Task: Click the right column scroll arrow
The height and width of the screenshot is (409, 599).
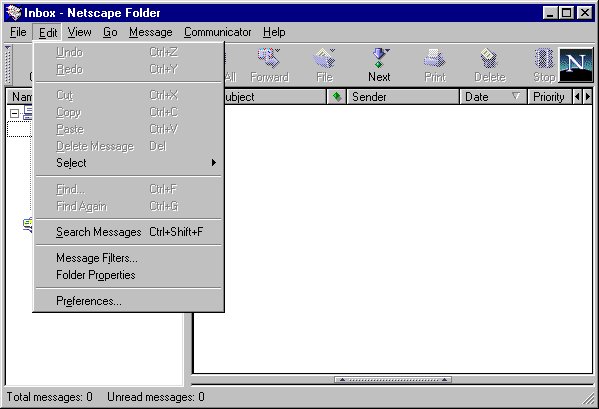Action: 588,97
